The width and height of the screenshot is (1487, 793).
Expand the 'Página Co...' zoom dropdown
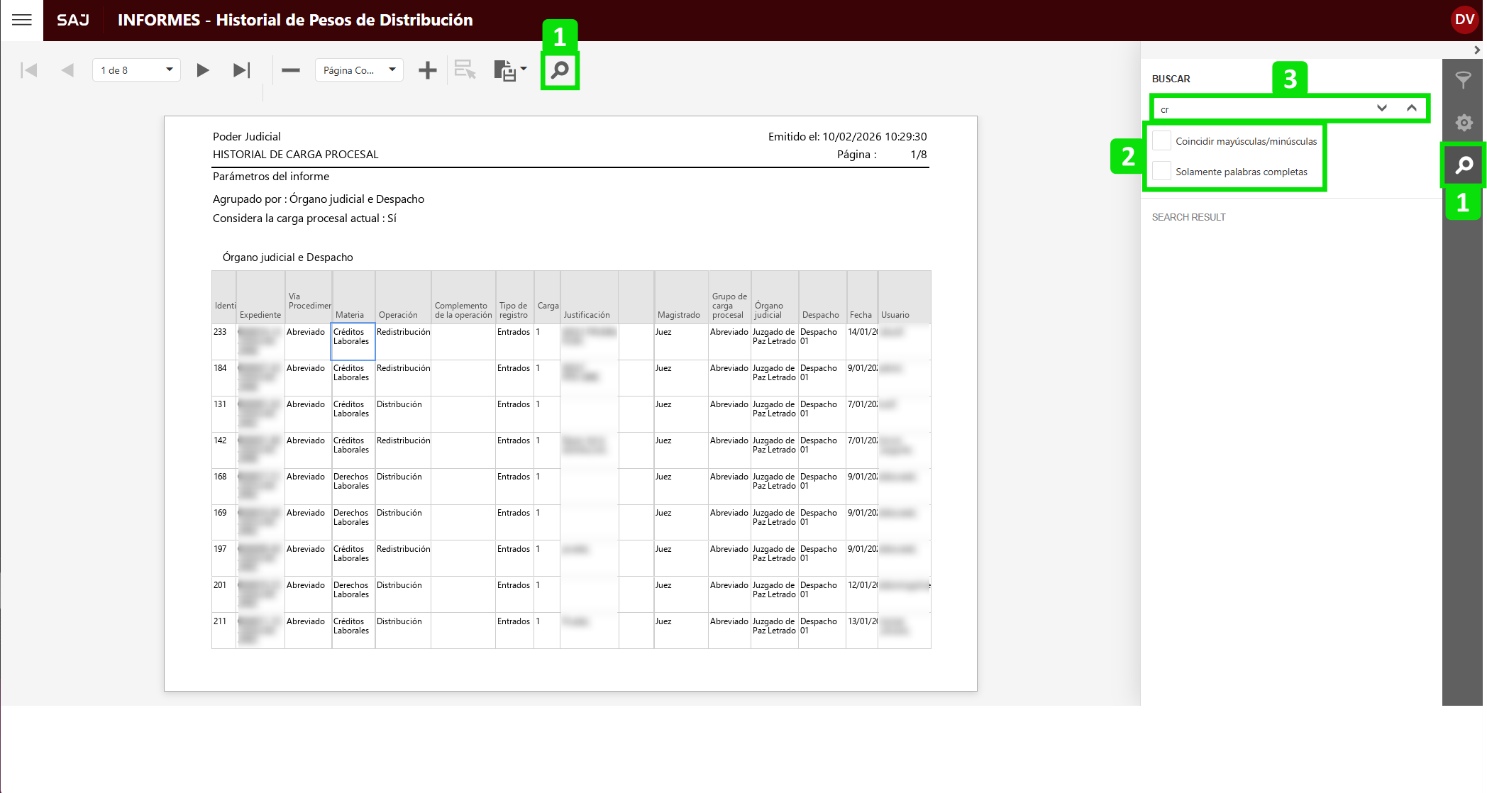(359, 70)
